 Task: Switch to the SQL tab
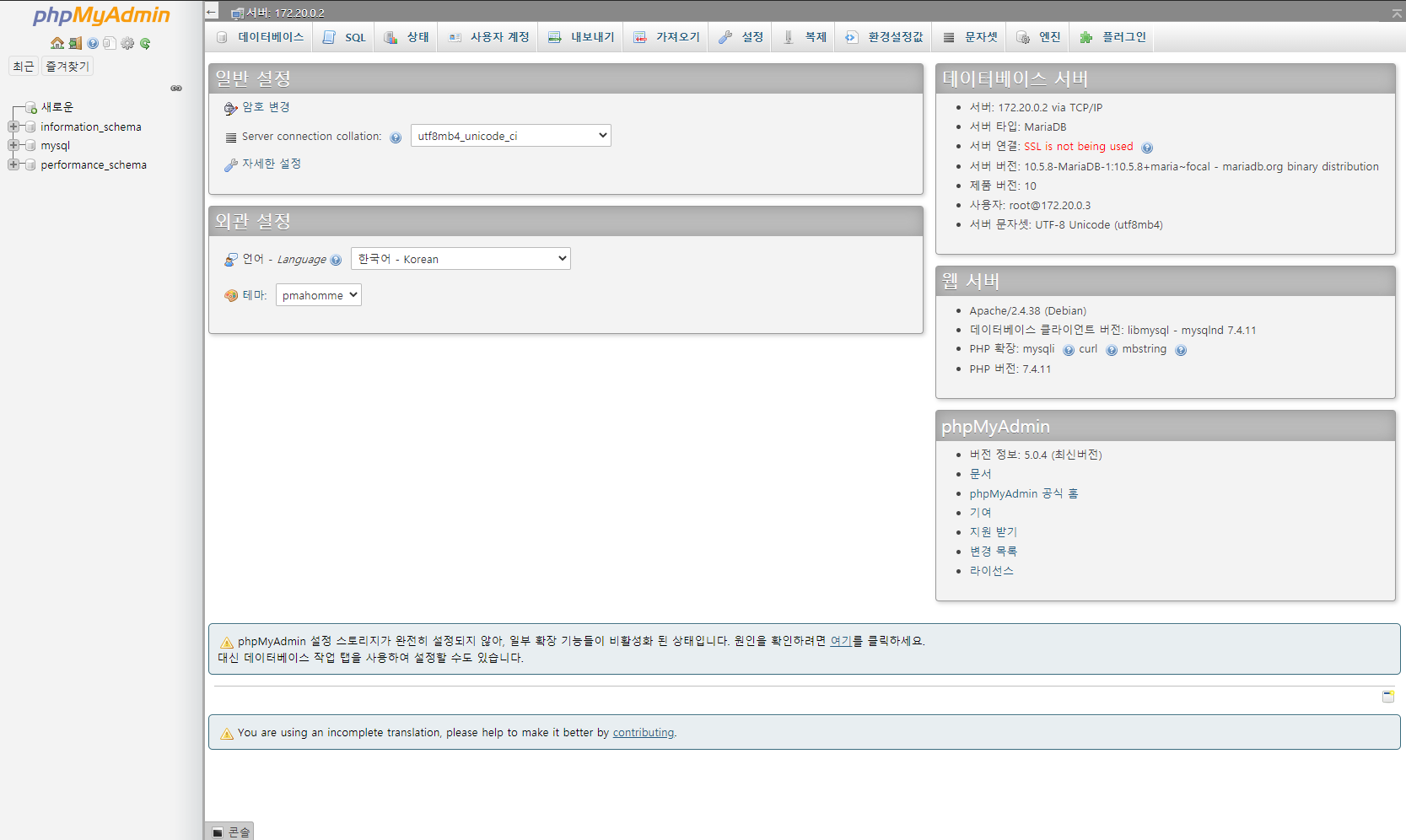(x=343, y=36)
